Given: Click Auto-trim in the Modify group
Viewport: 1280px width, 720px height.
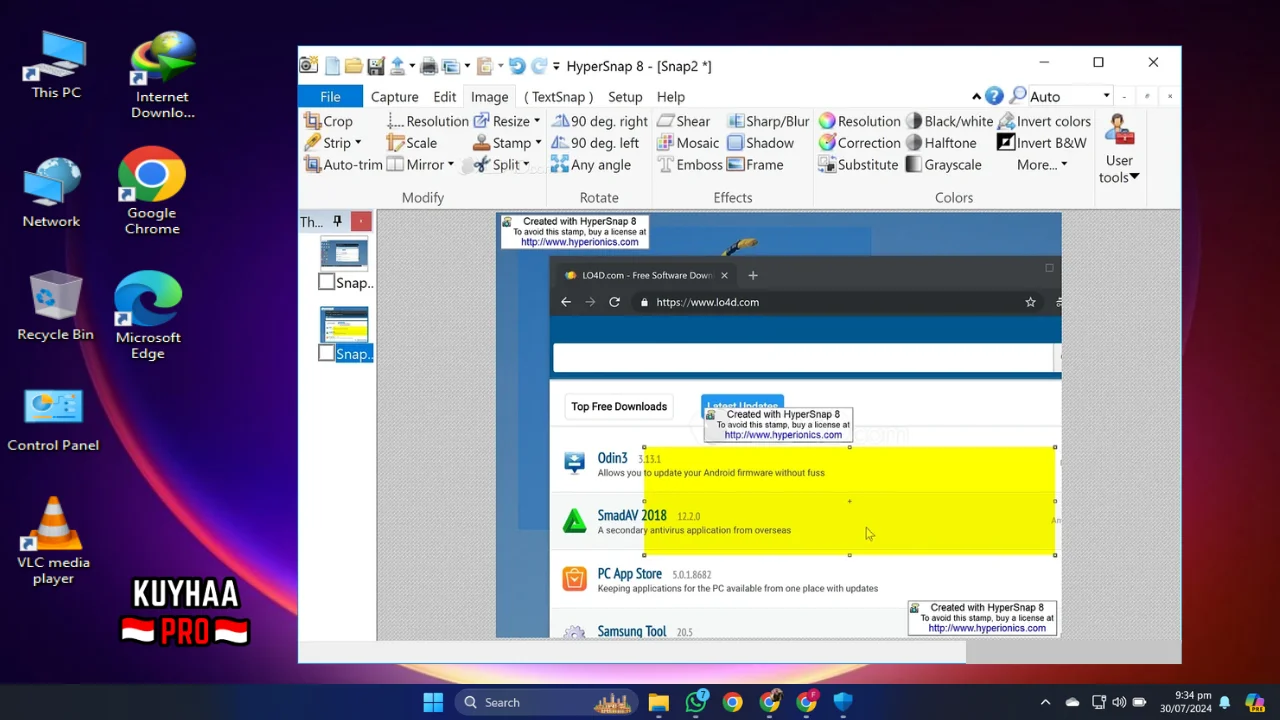Looking at the screenshot, I should (x=344, y=165).
